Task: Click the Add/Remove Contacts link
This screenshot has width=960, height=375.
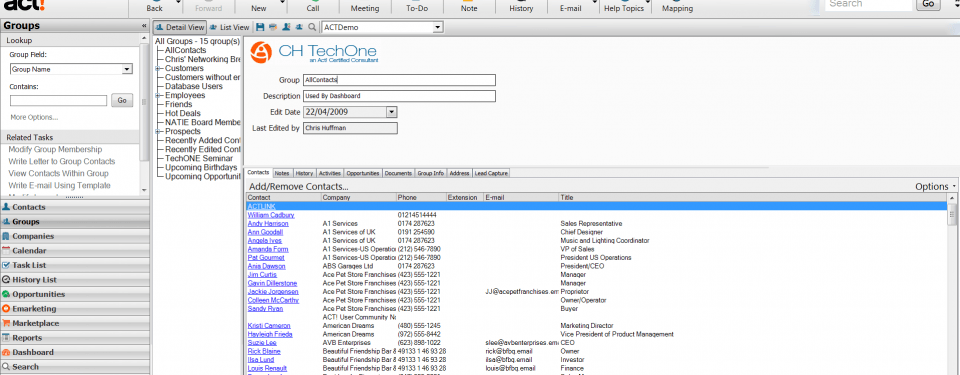Action: 299,186
